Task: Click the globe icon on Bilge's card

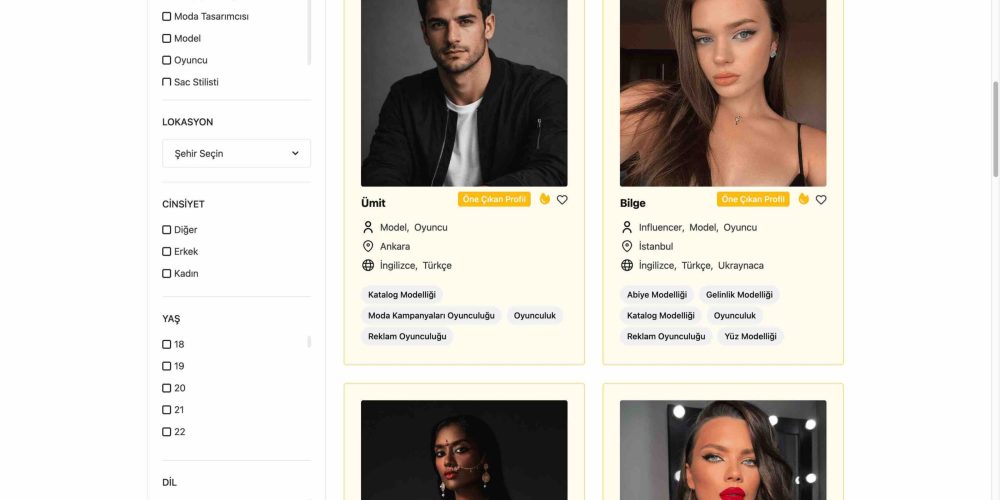Action: click(x=627, y=265)
